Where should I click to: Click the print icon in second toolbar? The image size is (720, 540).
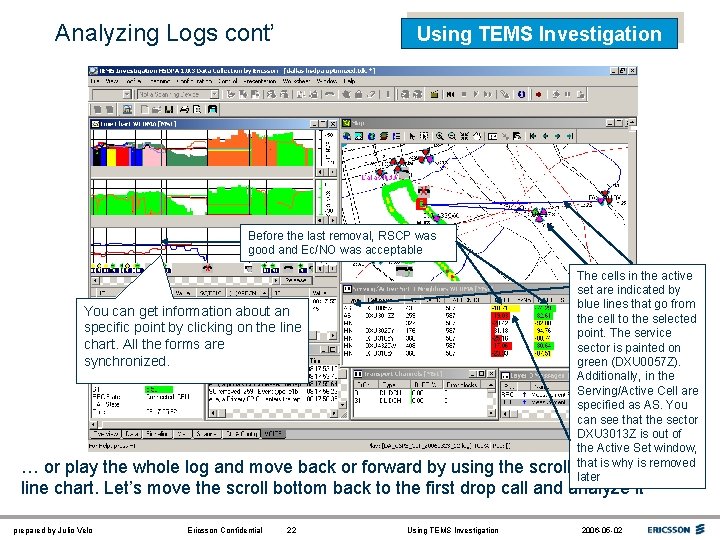click(184, 109)
